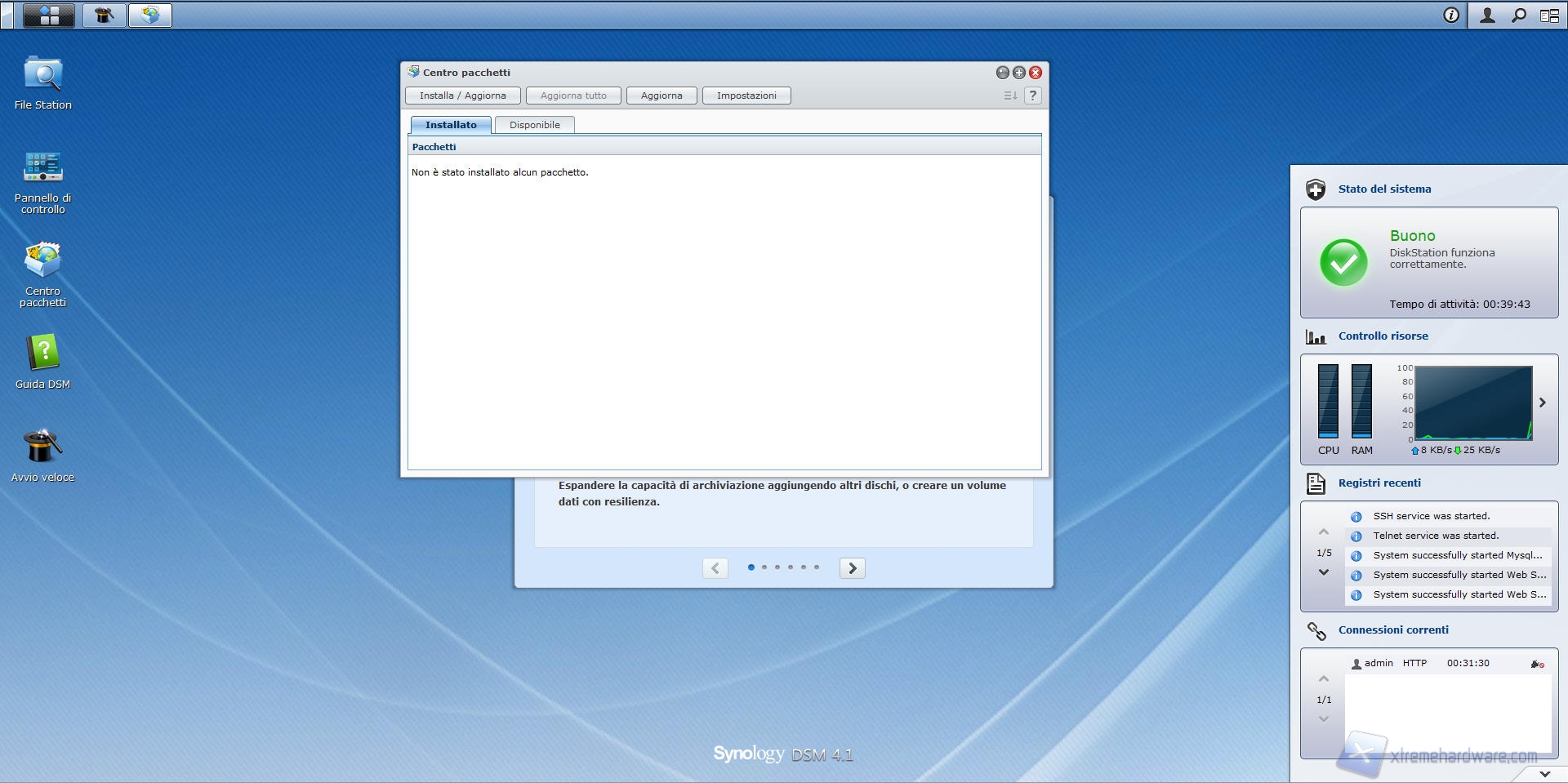Show next page of recent logs
1568x783 pixels.
pos(1324,572)
